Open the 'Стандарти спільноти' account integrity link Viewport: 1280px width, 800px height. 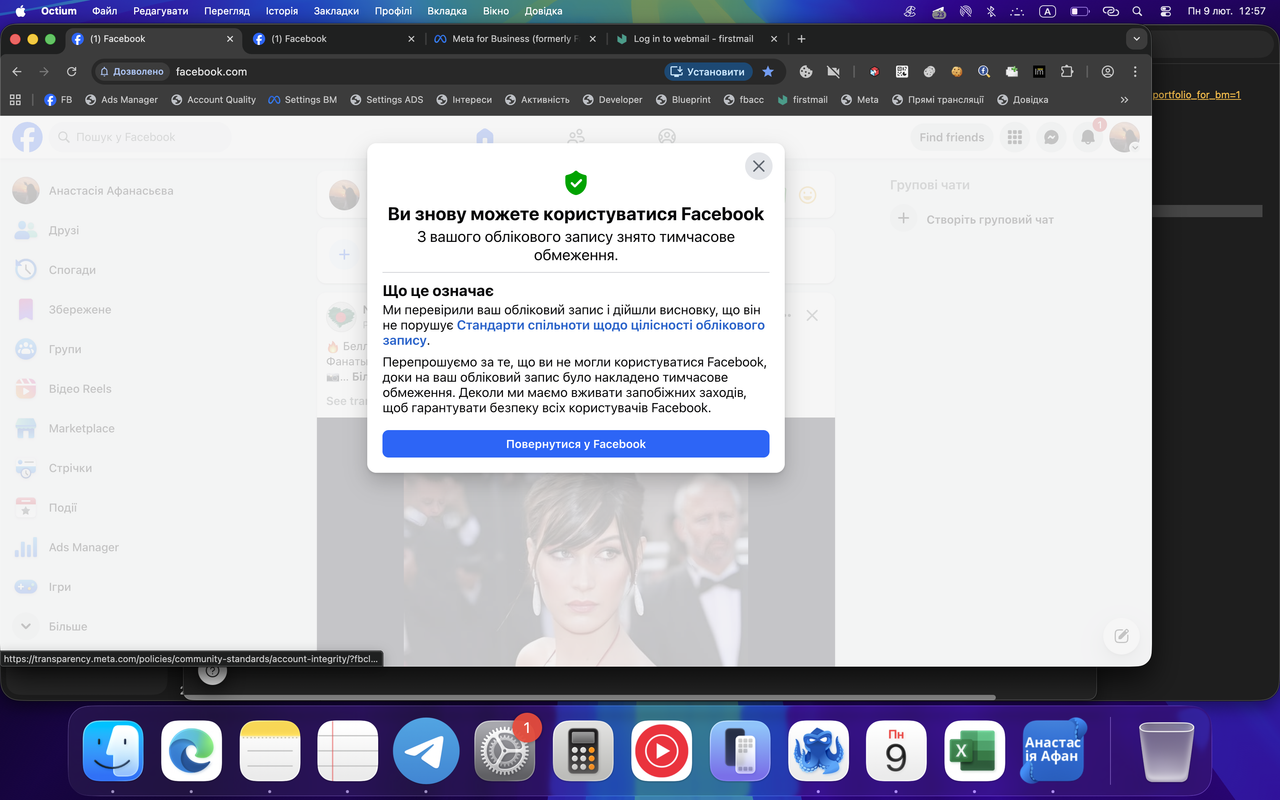574,333
